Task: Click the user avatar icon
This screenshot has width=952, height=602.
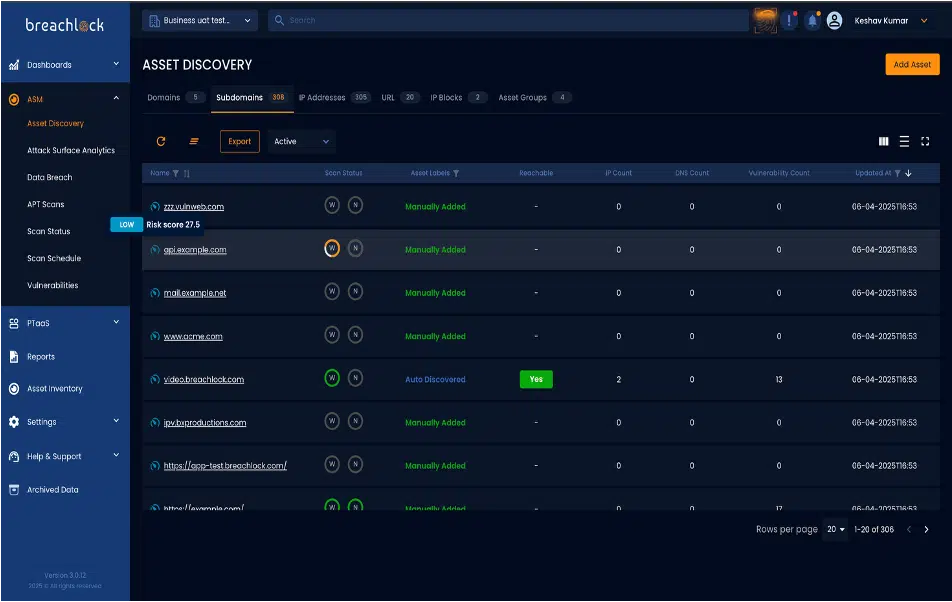Action: pyautogui.click(x=835, y=21)
